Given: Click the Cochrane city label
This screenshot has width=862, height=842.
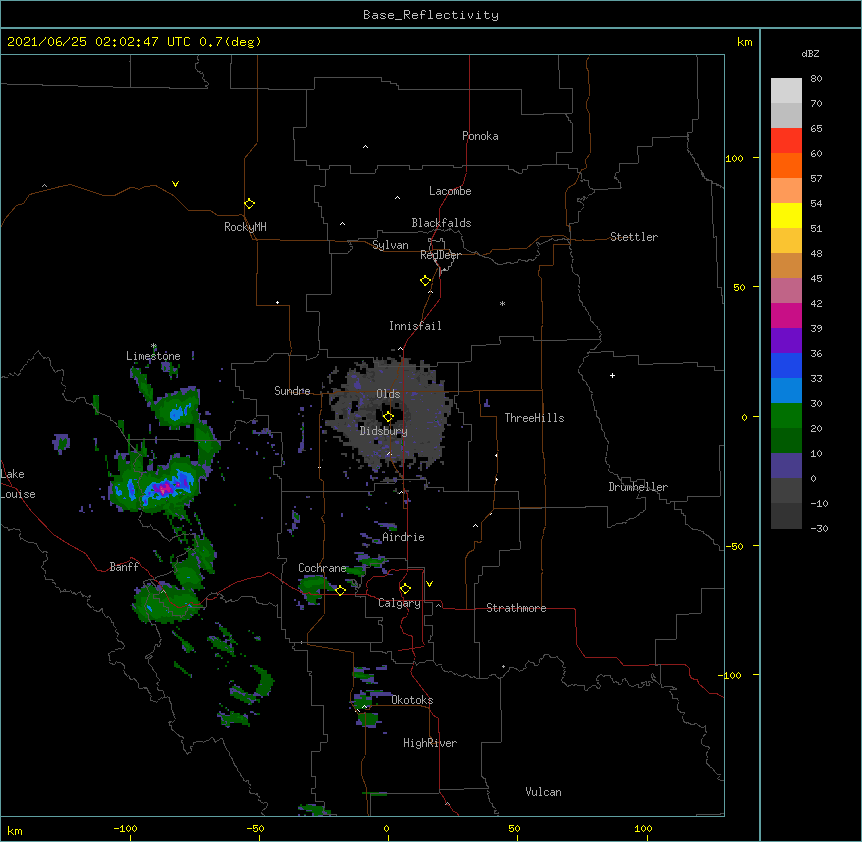Looking at the screenshot, I should (x=322, y=568).
